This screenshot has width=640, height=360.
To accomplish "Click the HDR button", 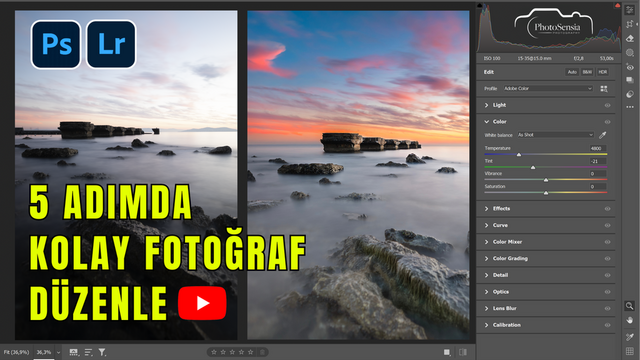I will coord(602,72).
